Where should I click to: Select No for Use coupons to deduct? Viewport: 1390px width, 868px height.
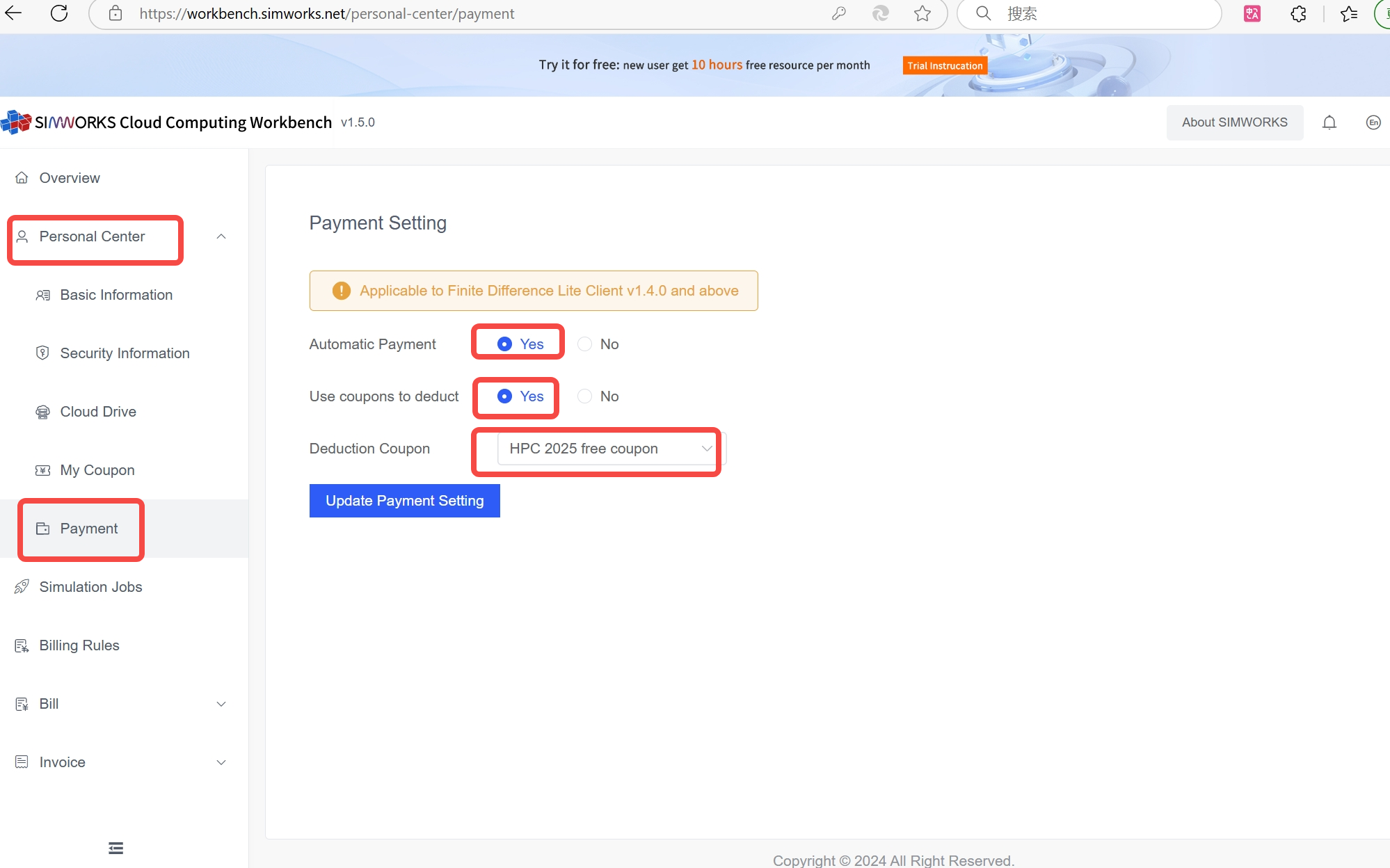click(598, 396)
